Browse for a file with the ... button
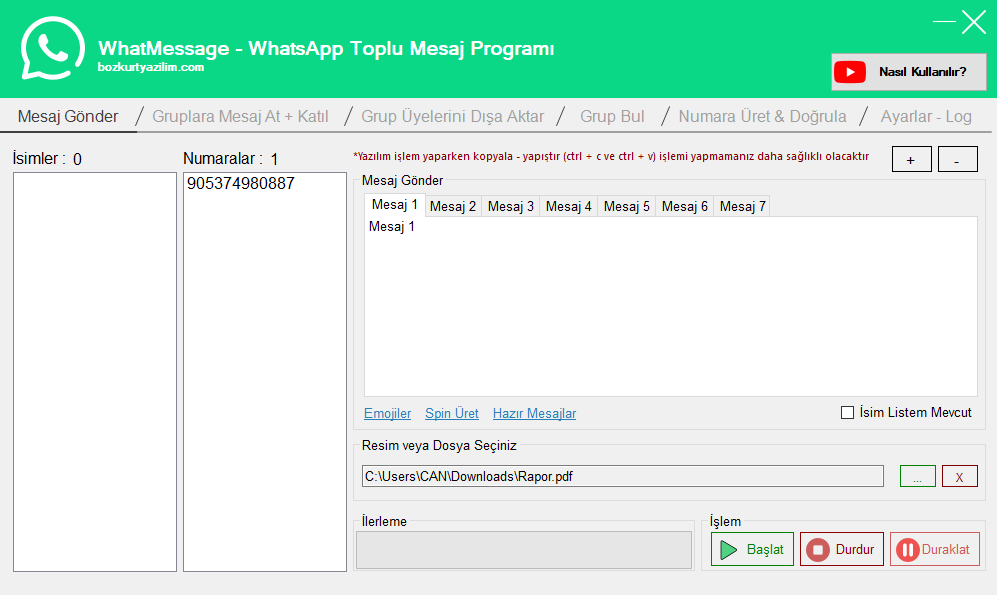The height and width of the screenshot is (595, 997). (918, 476)
